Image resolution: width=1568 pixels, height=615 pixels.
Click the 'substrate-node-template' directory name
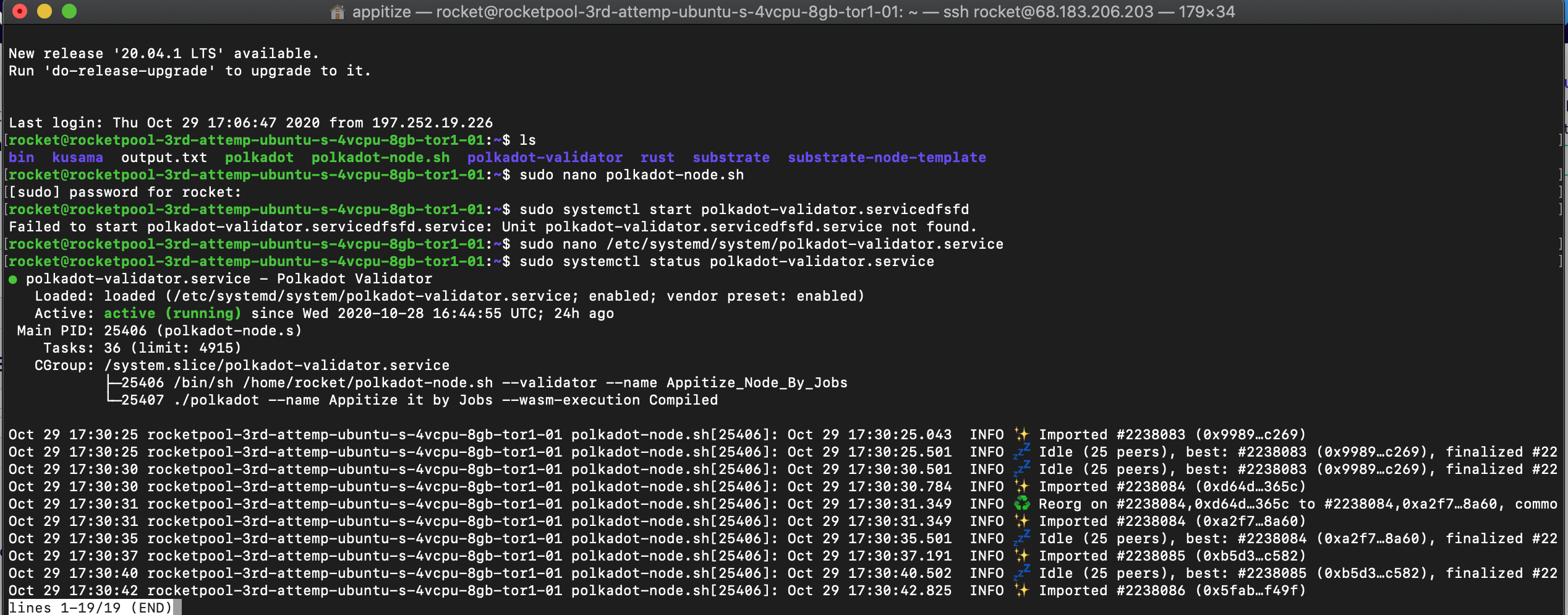[x=887, y=158]
